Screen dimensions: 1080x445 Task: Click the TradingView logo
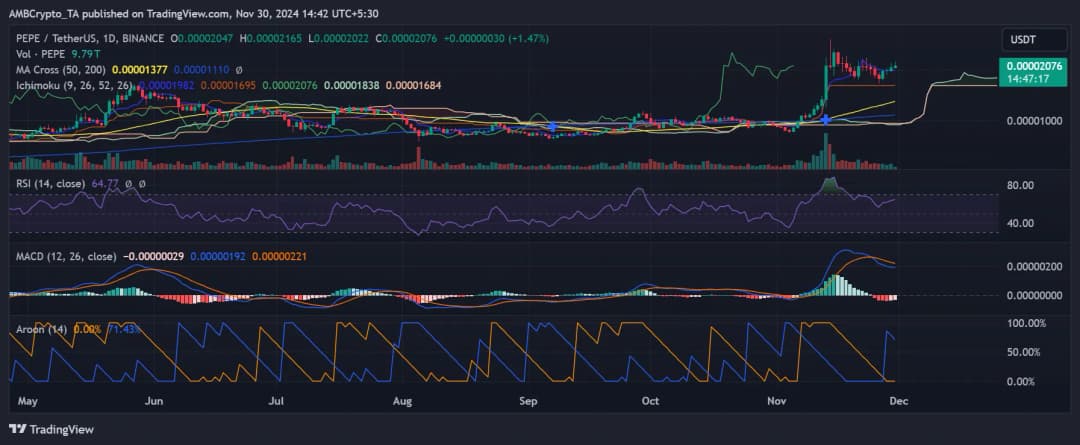[50, 430]
